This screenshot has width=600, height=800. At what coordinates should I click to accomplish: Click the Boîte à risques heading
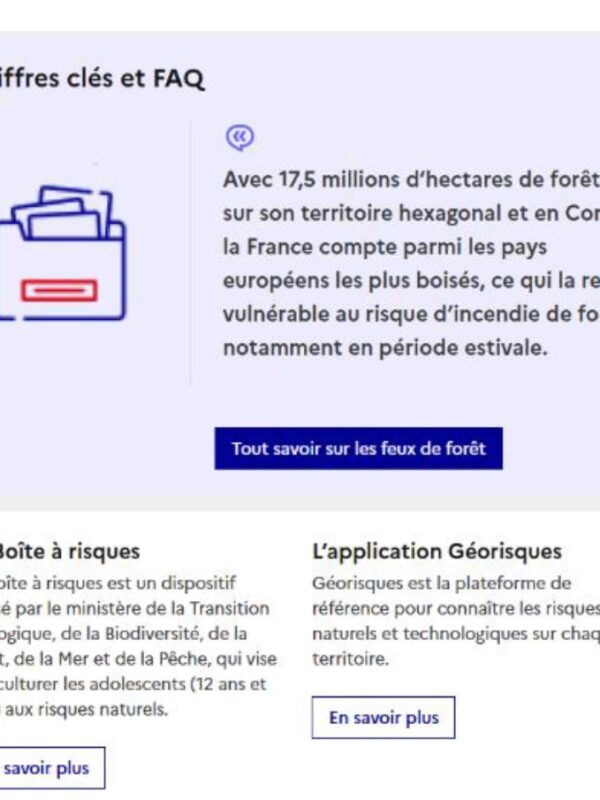coord(69,552)
